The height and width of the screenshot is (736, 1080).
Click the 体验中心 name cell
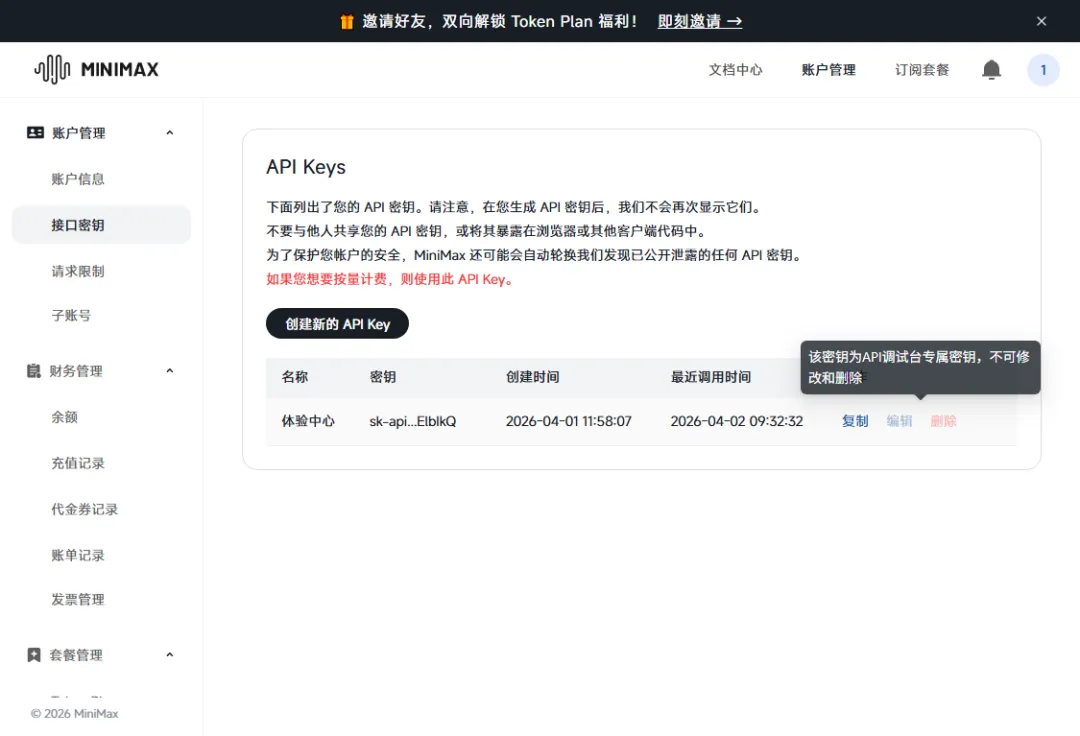click(x=308, y=421)
